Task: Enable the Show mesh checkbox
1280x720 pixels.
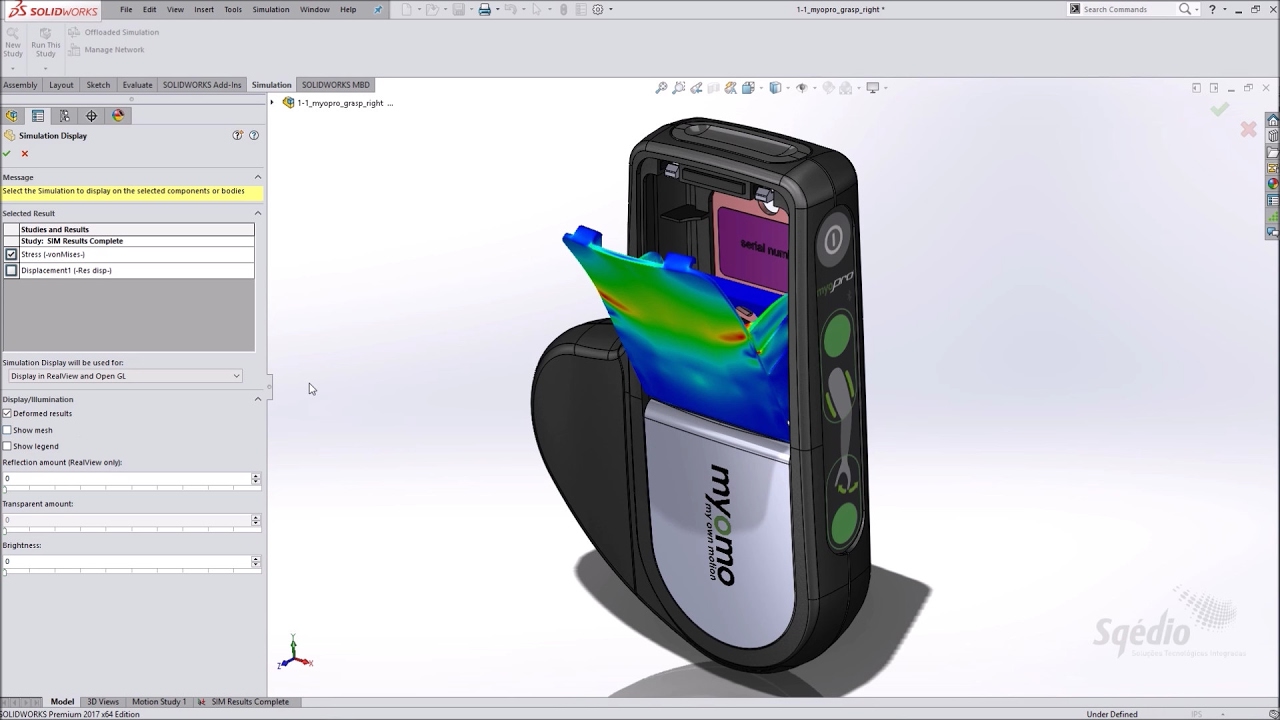Action: [x=7, y=430]
